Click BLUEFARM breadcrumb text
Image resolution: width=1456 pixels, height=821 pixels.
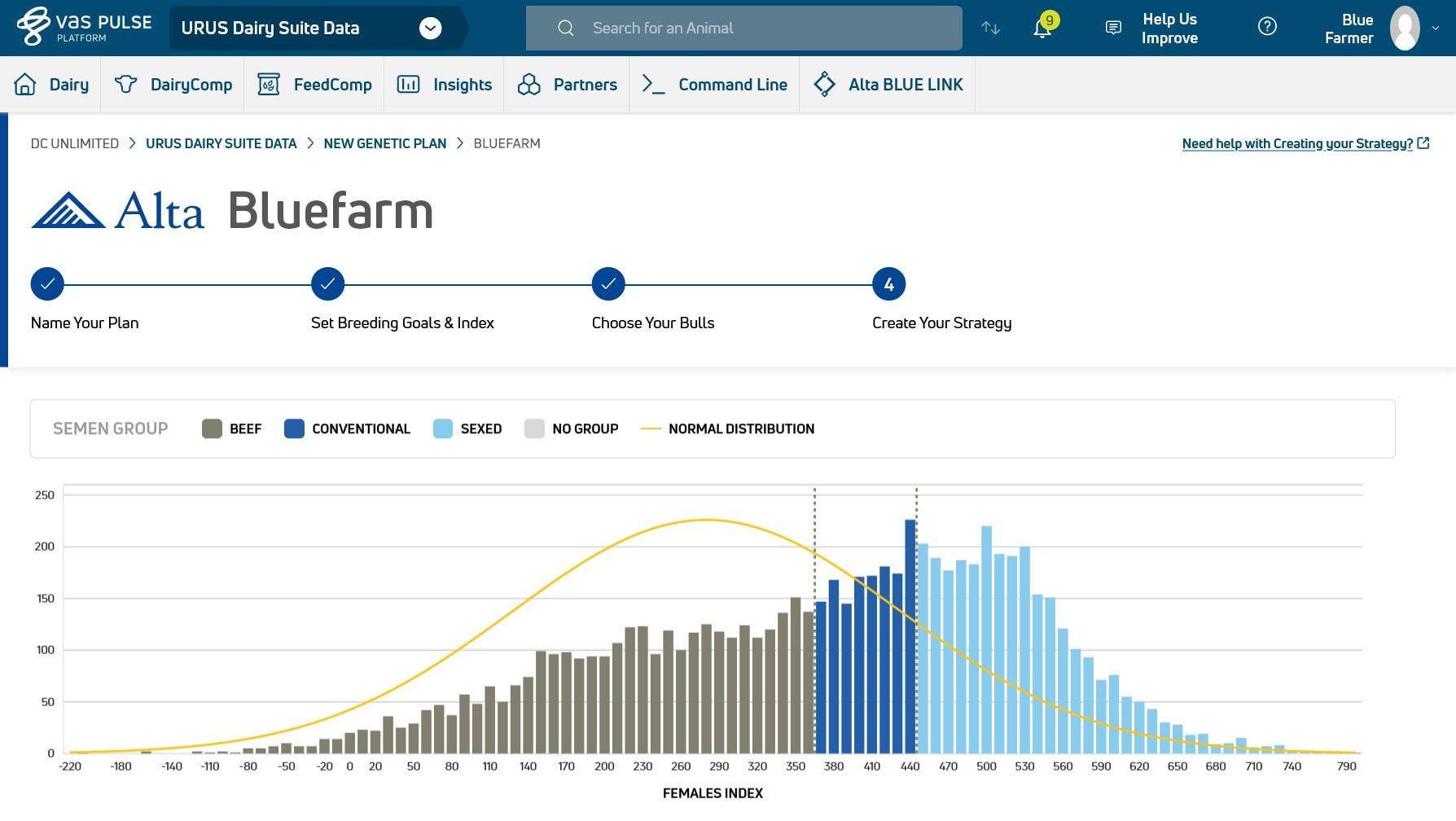click(507, 143)
